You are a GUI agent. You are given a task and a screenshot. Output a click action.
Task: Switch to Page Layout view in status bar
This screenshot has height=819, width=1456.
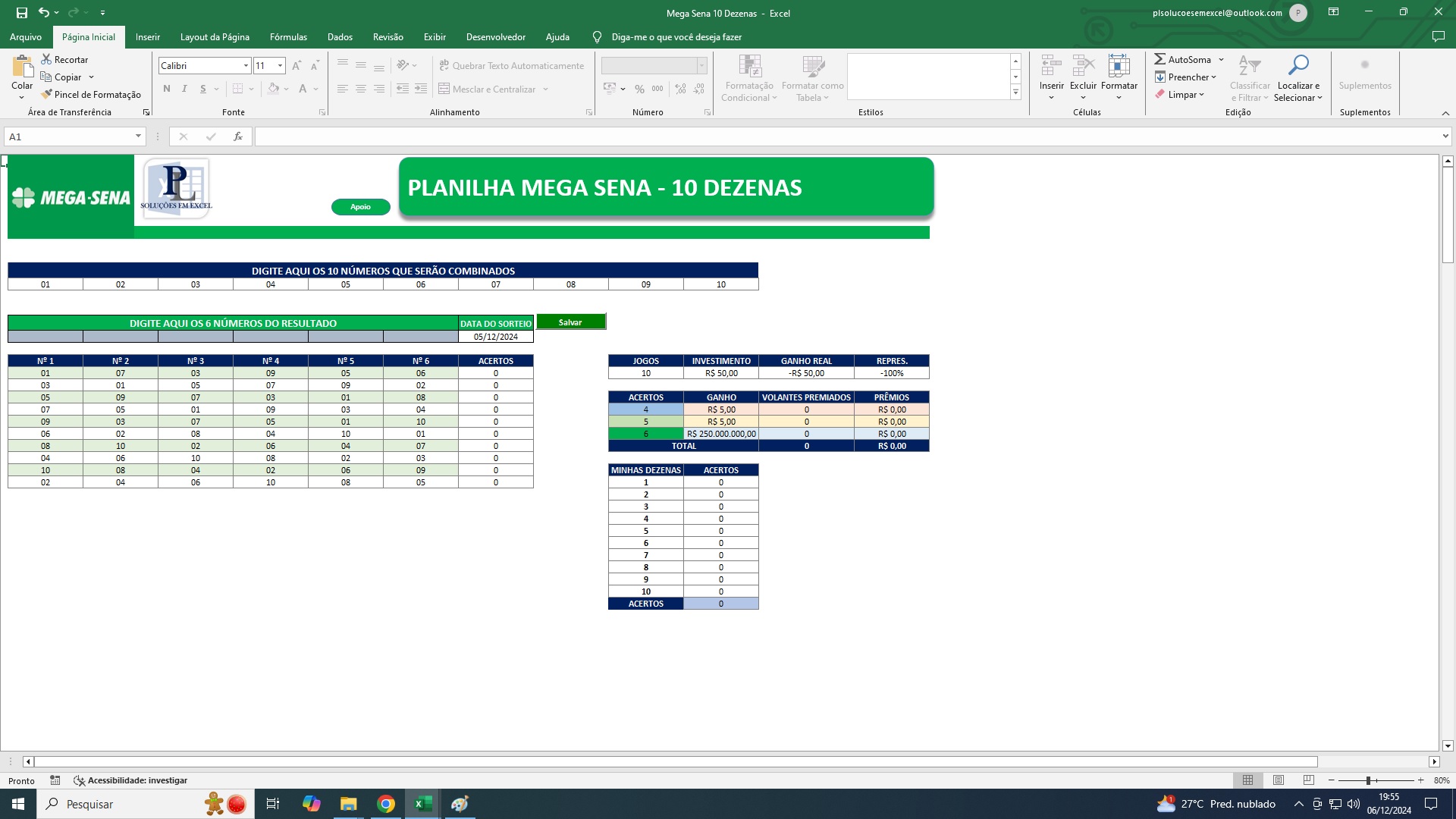point(1279,780)
